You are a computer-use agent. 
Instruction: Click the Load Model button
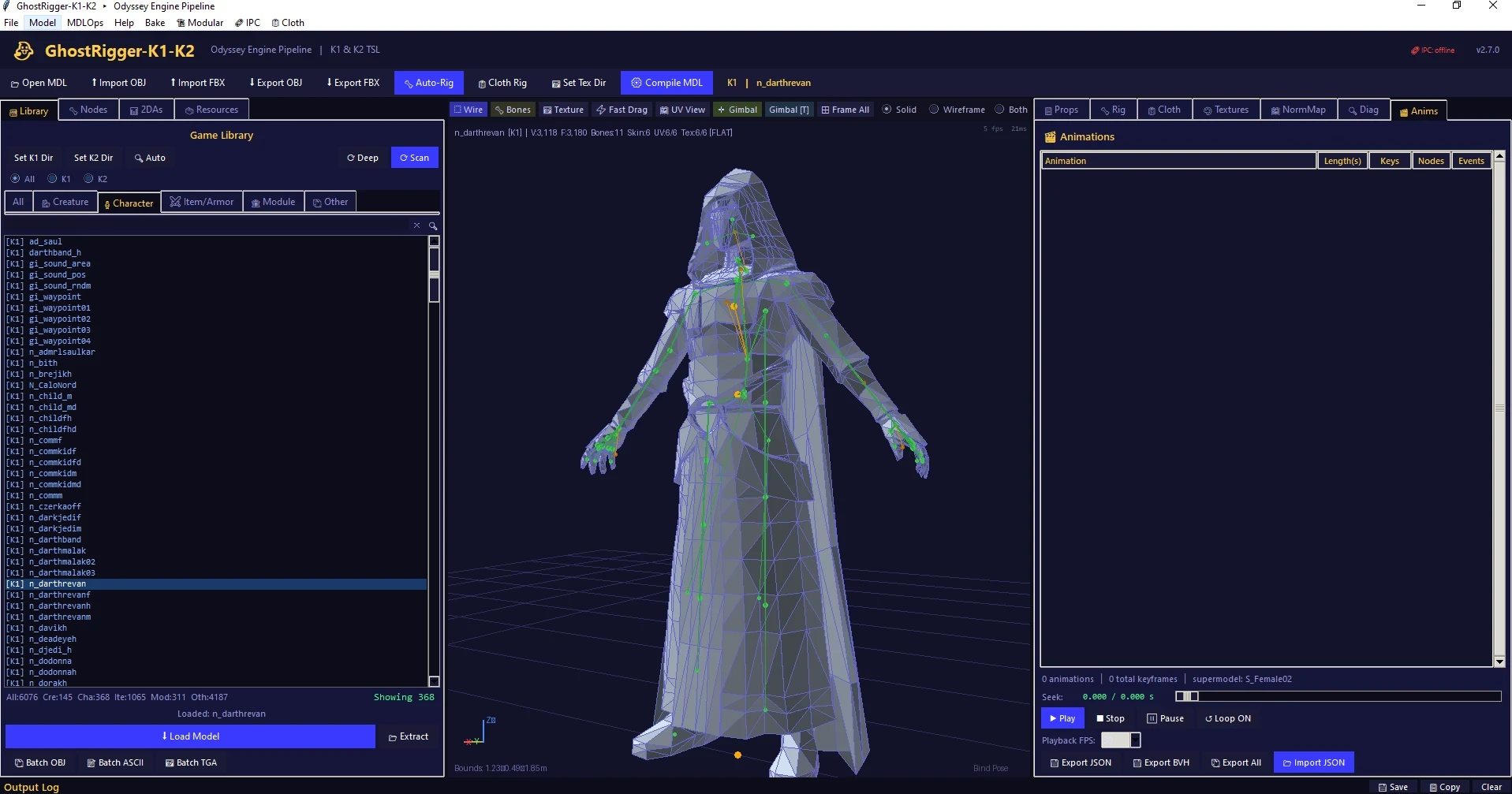190,736
